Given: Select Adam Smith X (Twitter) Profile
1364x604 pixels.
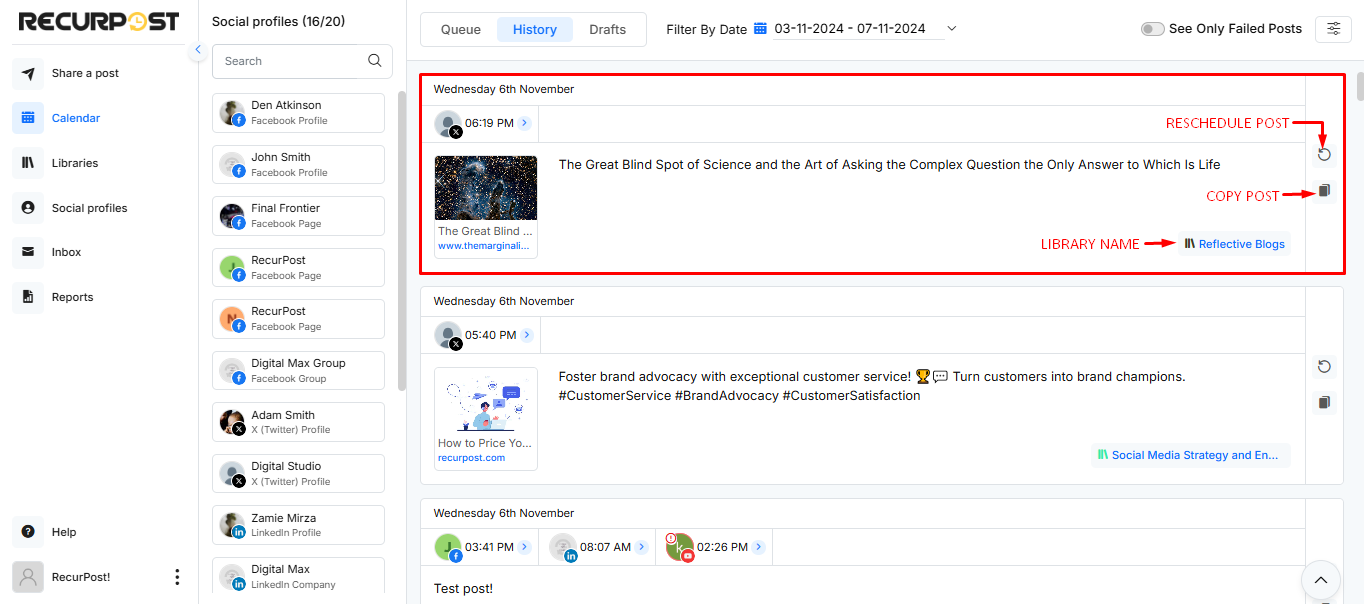Looking at the screenshot, I should [x=298, y=421].
